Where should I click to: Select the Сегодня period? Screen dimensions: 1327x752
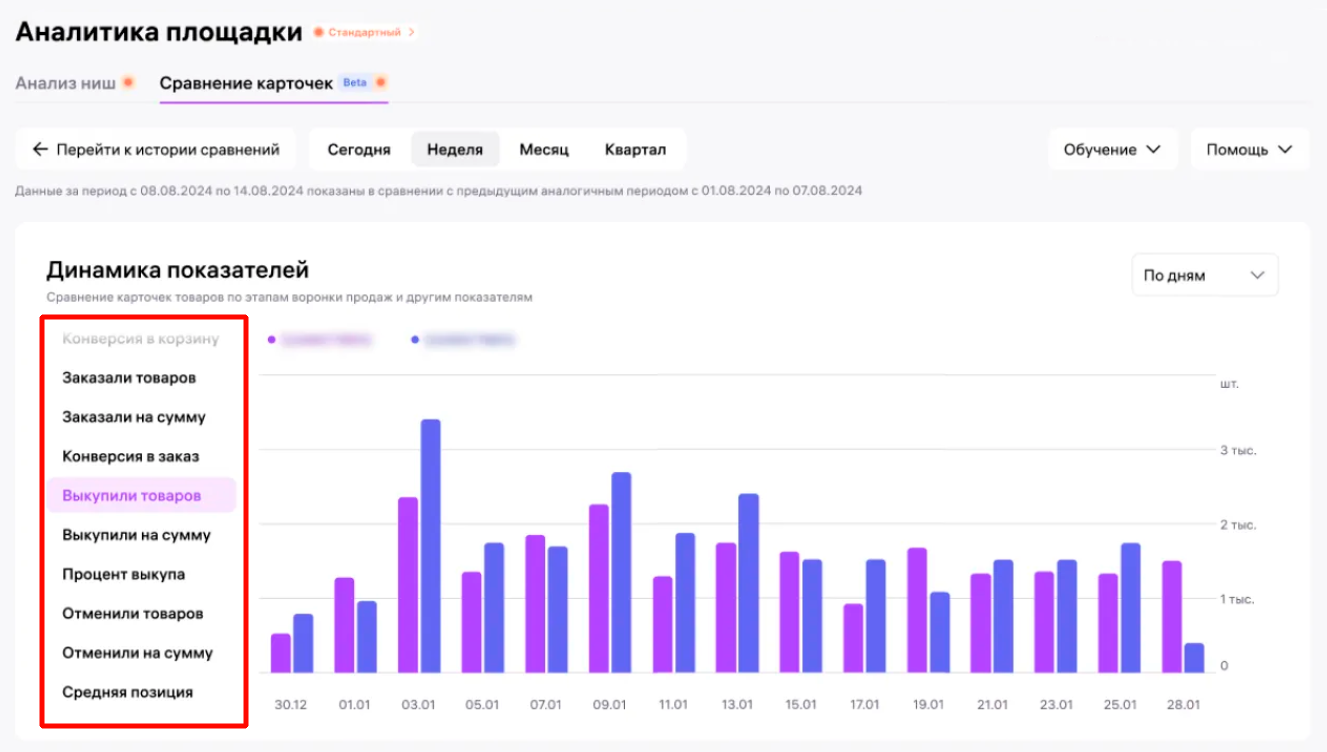point(359,150)
